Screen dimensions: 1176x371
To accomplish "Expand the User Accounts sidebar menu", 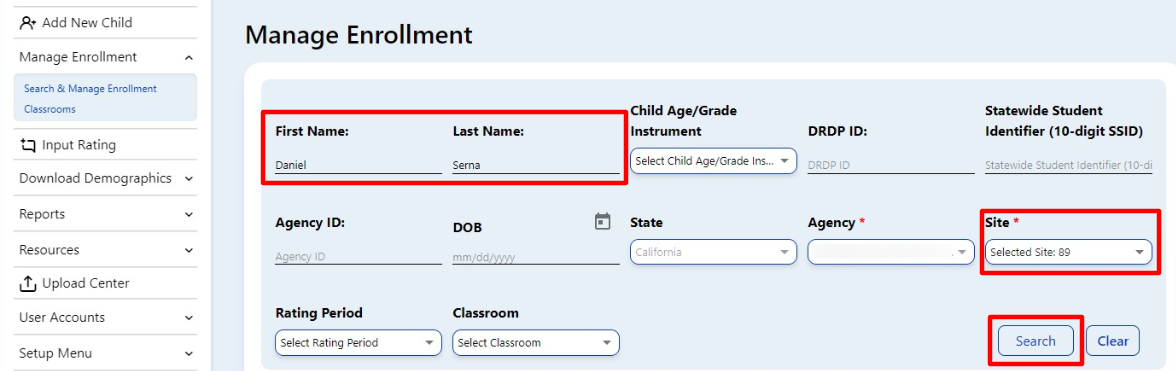I will coord(188,318).
